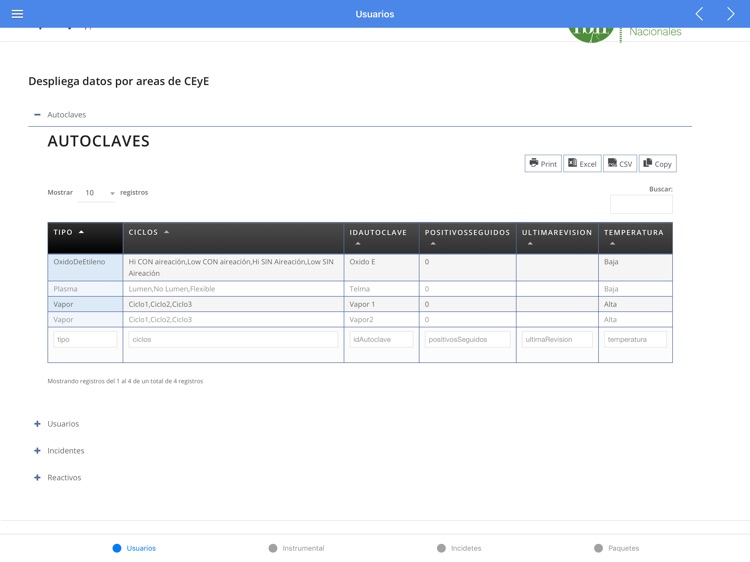Click the tipo filter field

pyautogui.click(x=85, y=340)
